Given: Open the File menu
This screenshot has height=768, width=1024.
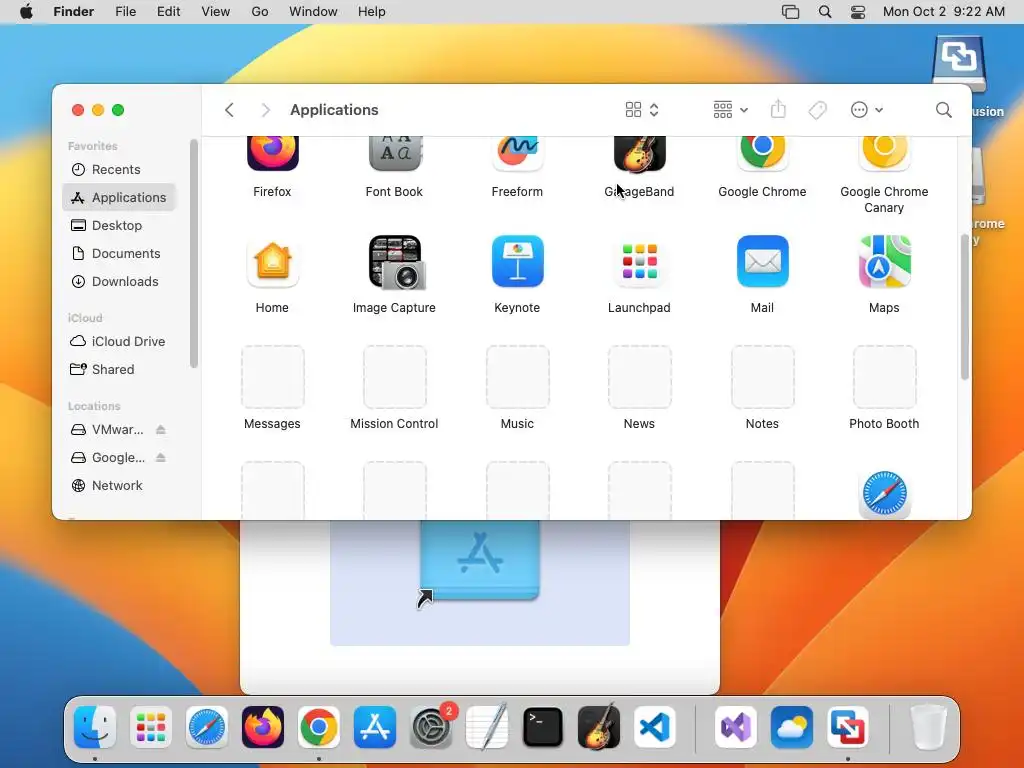Looking at the screenshot, I should (125, 12).
